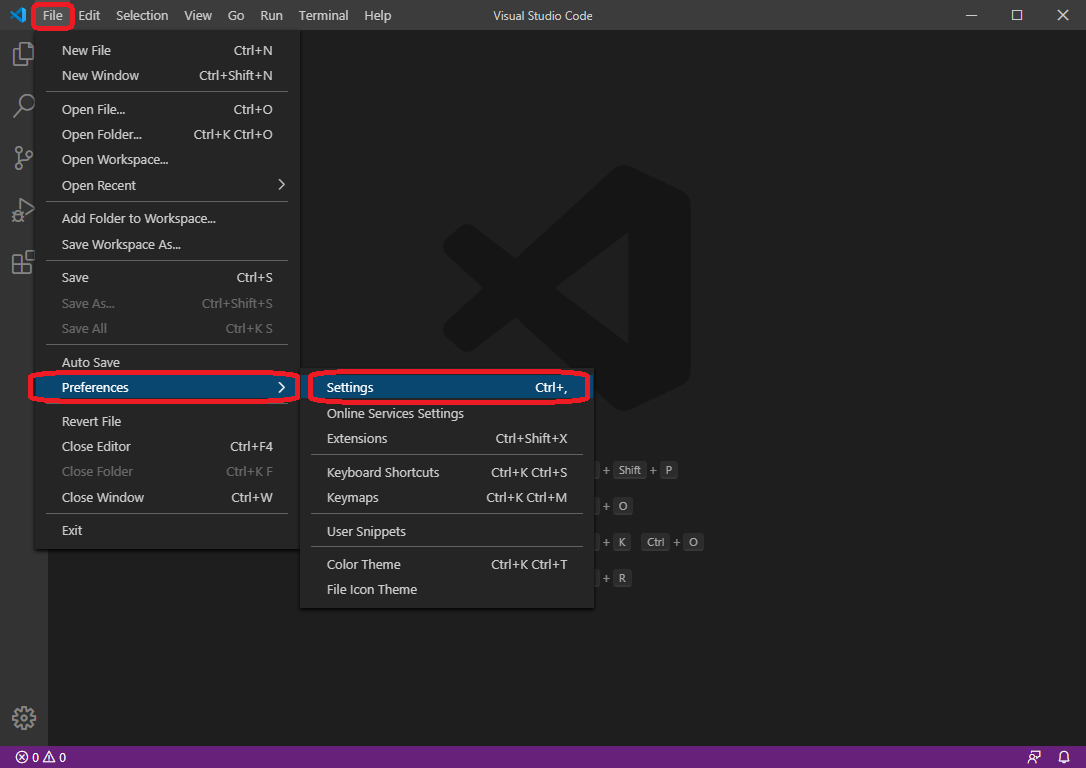Open the Go menu
The width and height of the screenshot is (1086, 768).
236,15
